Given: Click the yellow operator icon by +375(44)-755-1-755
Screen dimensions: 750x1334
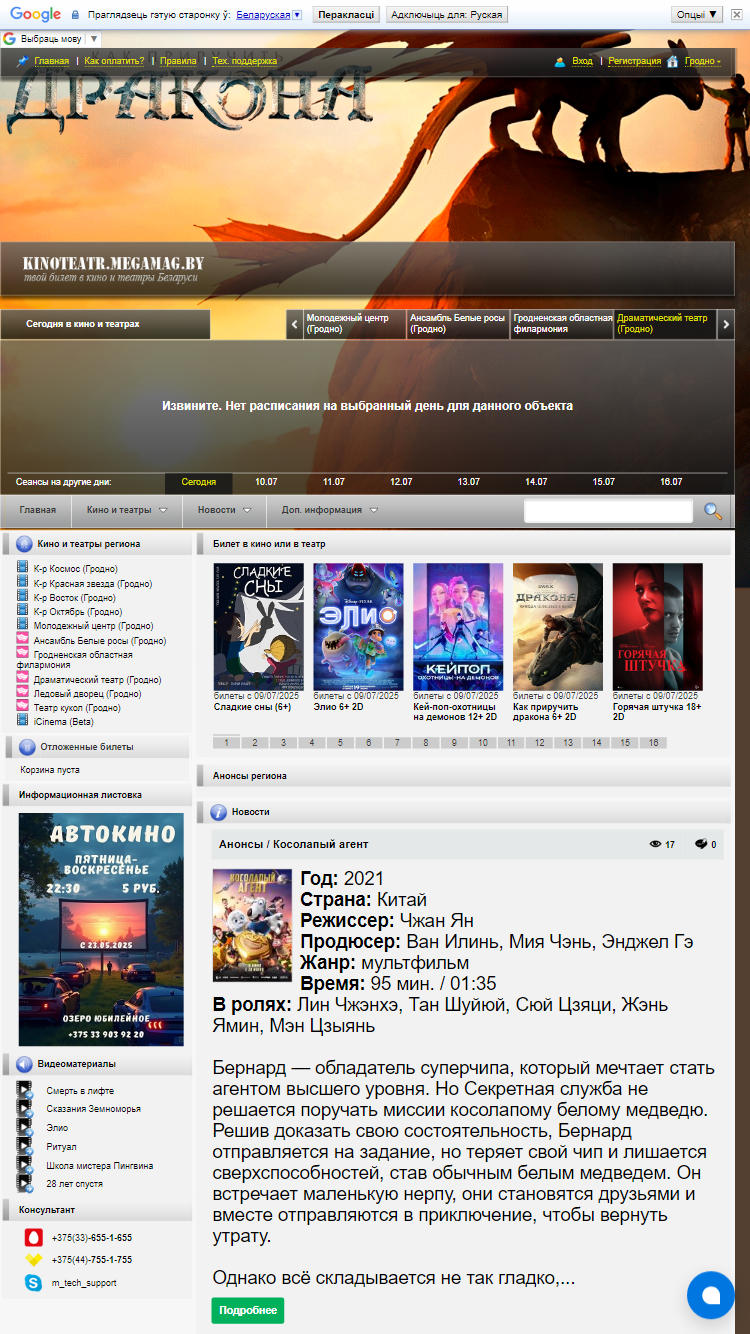Looking at the screenshot, I should click(x=33, y=1260).
